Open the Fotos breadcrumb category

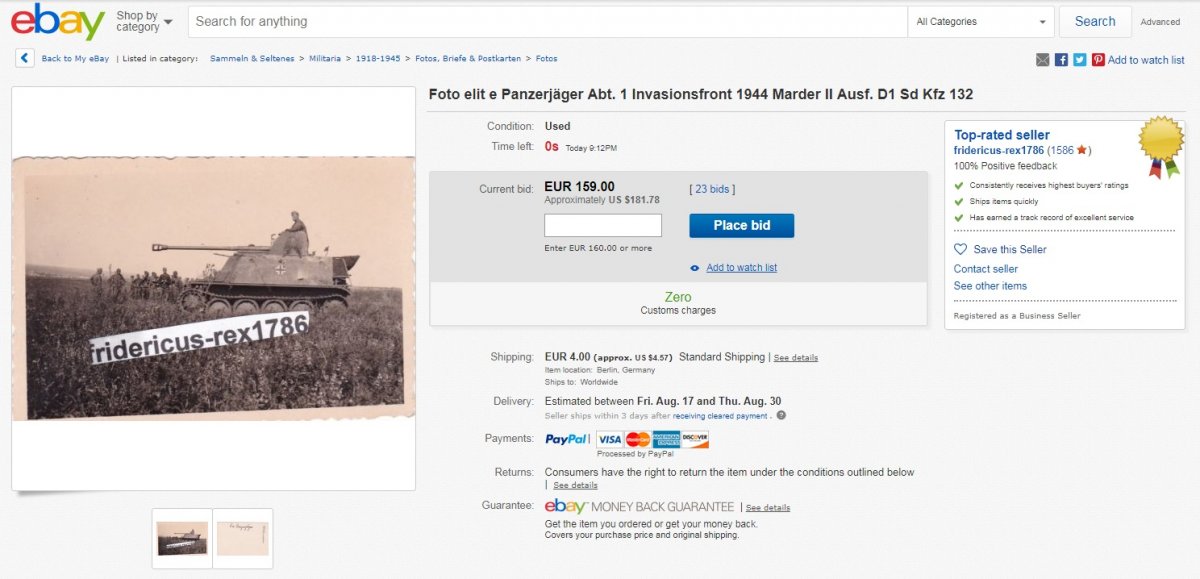pos(547,59)
